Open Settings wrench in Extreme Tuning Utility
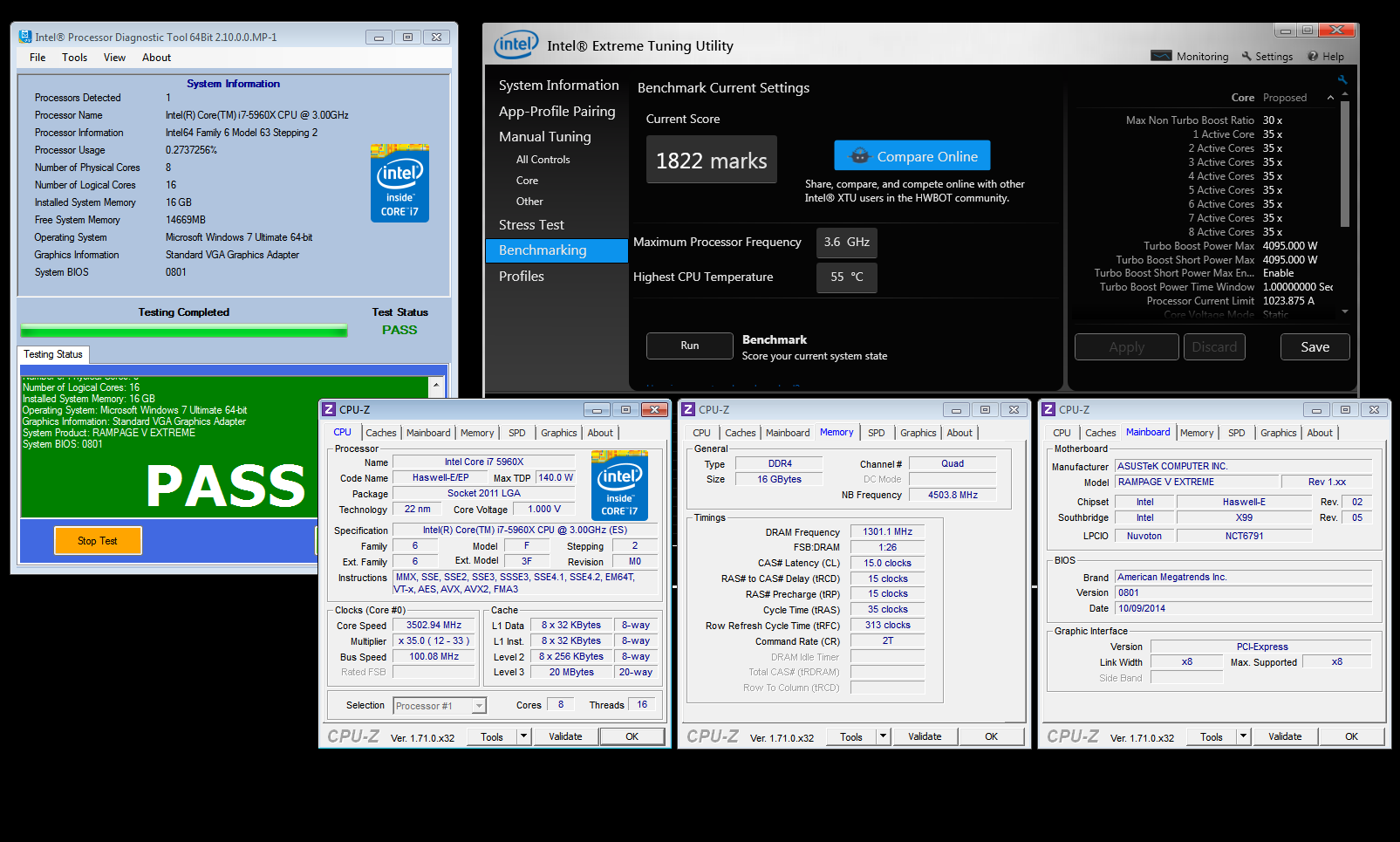The width and height of the screenshot is (1400, 842). (x=1267, y=57)
